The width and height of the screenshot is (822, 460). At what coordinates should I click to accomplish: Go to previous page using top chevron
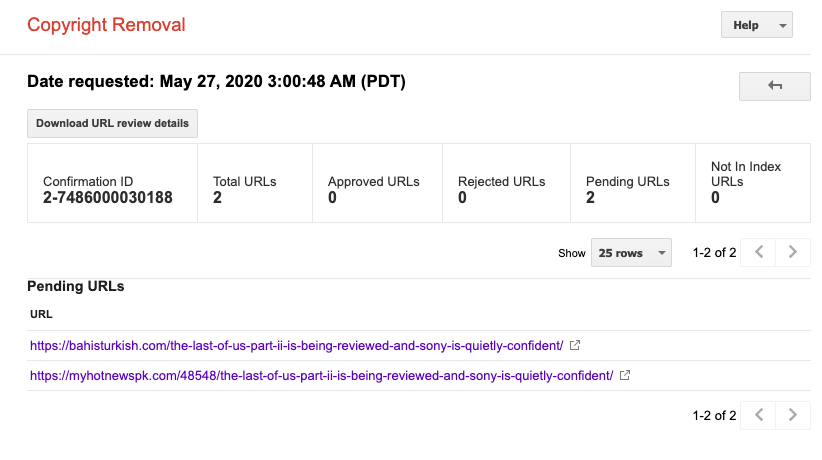[758, 252]
